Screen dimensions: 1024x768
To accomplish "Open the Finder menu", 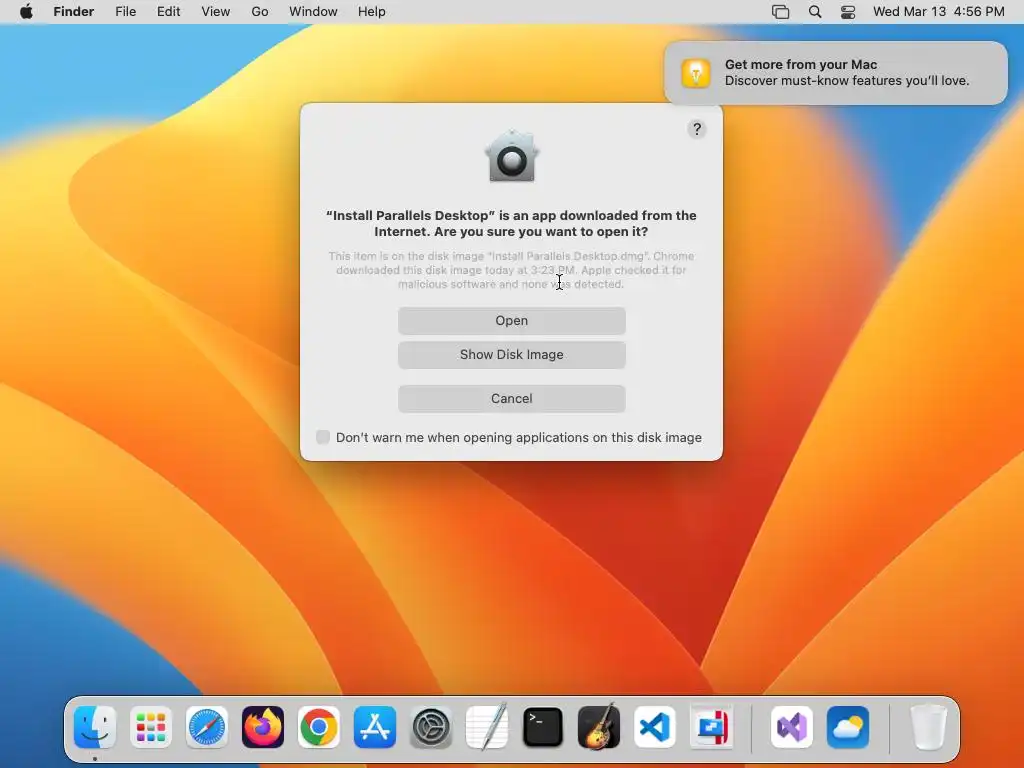I will point(74,12).
